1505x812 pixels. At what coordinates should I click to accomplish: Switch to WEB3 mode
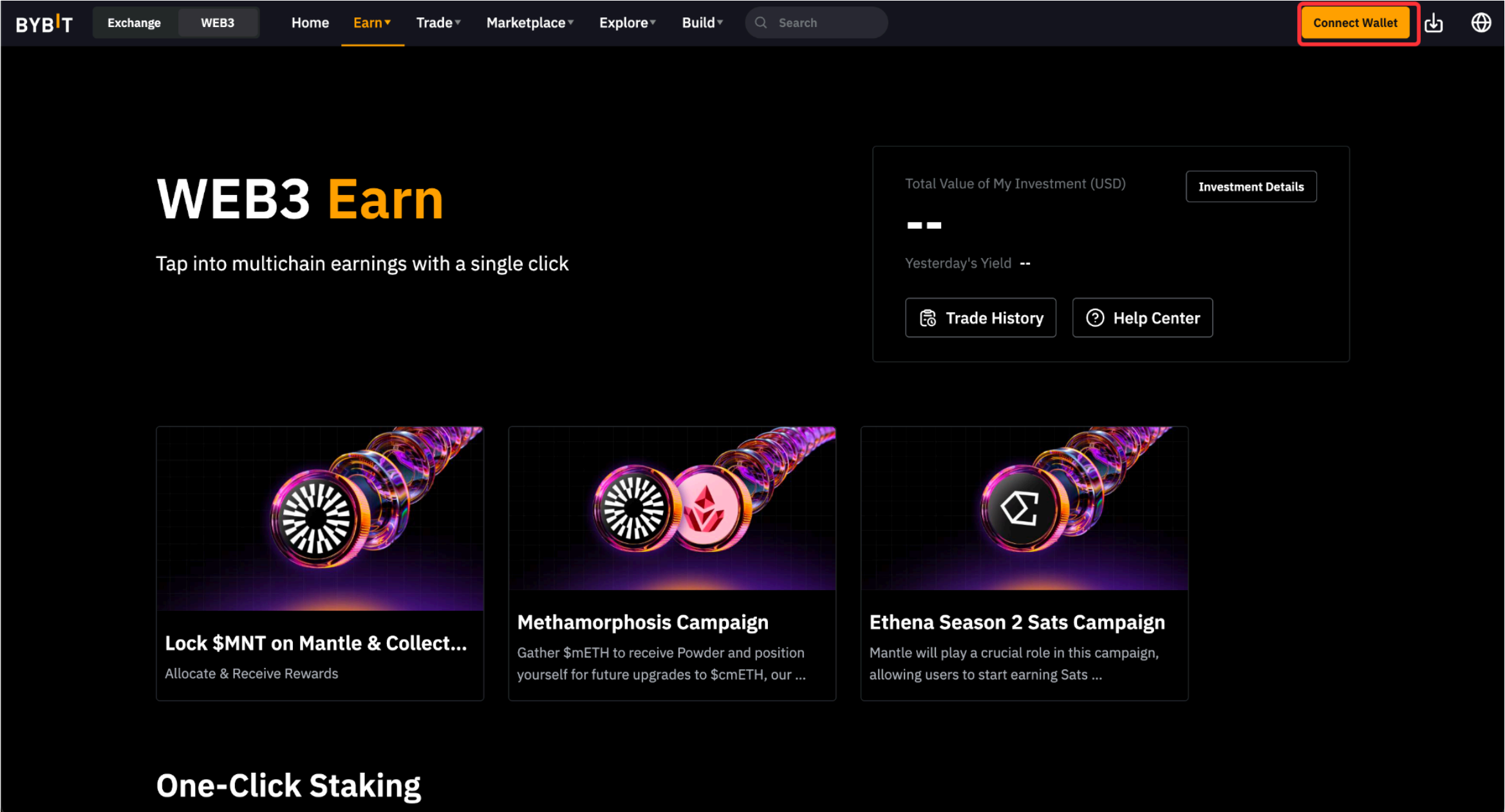(218, 23)
